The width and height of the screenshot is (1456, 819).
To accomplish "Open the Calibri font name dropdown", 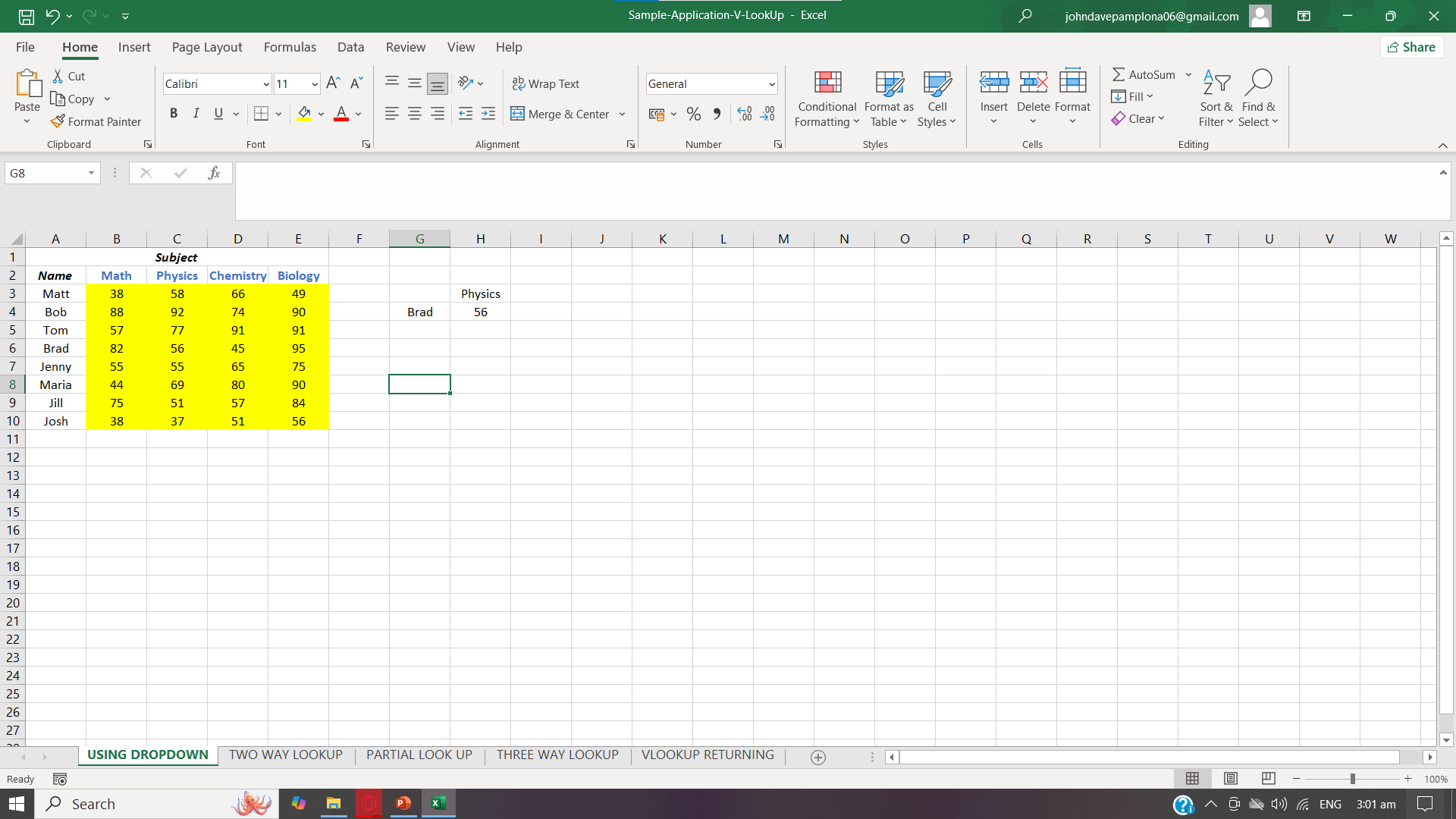I will pos(266,84).
